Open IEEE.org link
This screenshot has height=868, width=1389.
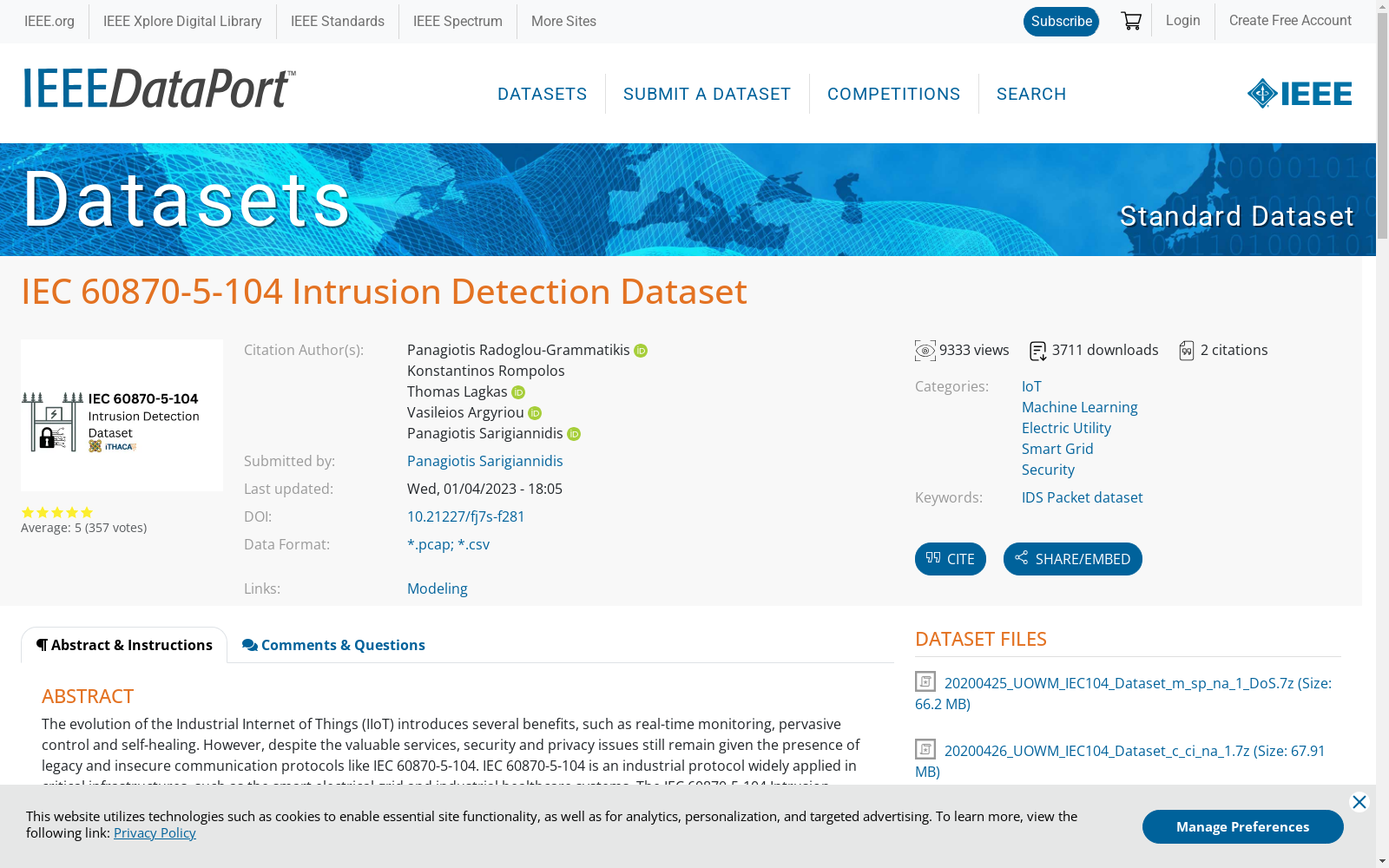coord(49,22)
